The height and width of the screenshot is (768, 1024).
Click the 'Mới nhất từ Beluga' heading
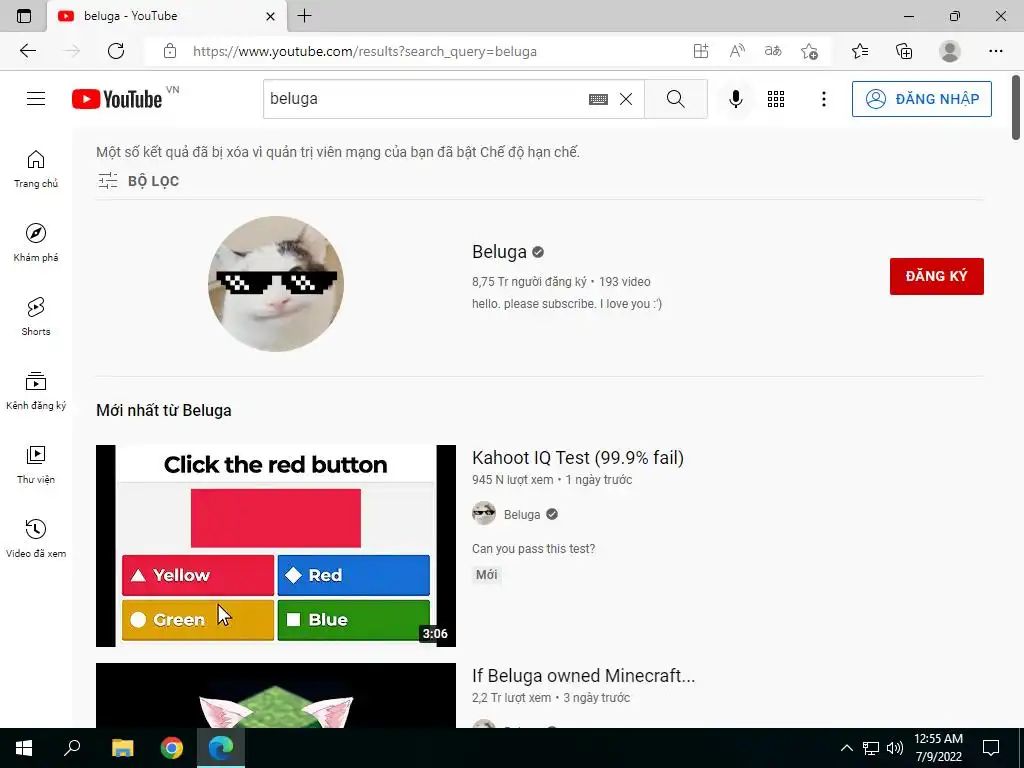pos(164,410)
